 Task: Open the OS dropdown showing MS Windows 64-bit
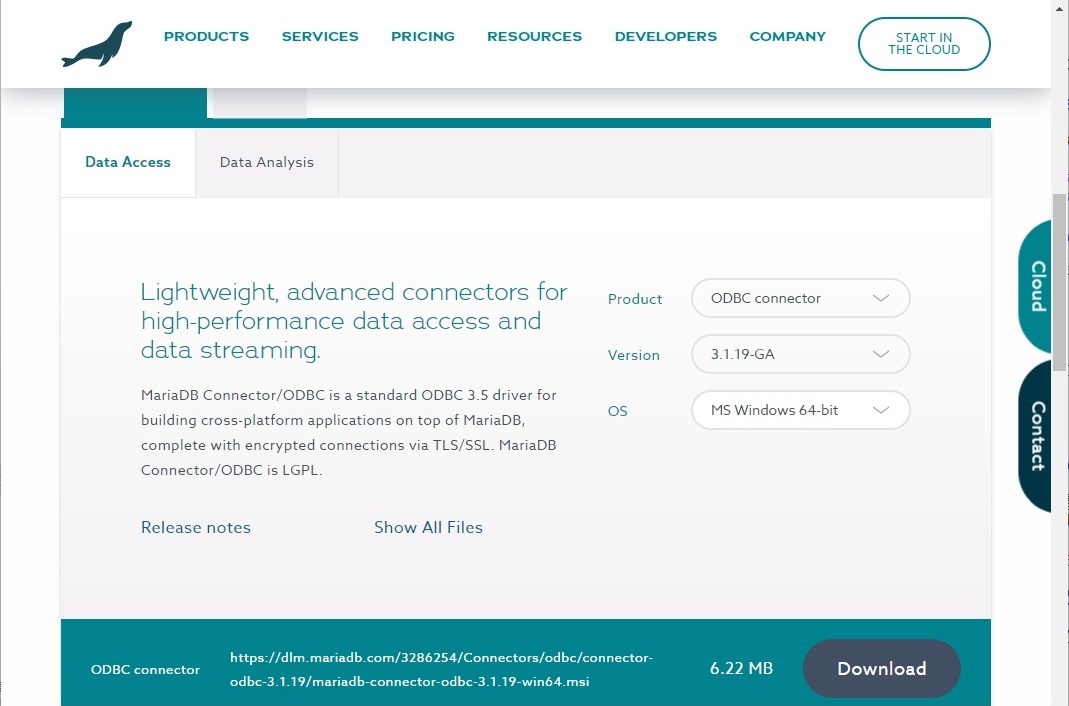click(x=800, y=410)
